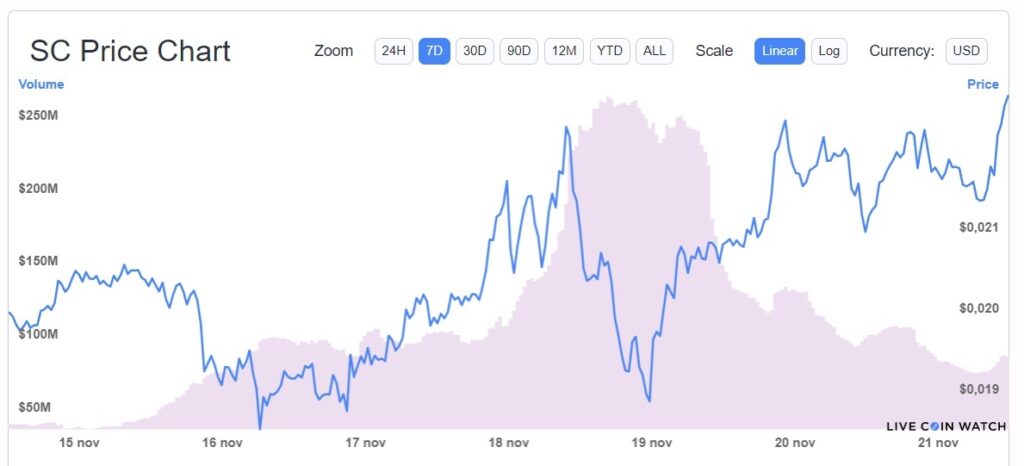Click the Live Coin Watch logo
This screenshot has width=1024, height=466.
tap(945, 426)
